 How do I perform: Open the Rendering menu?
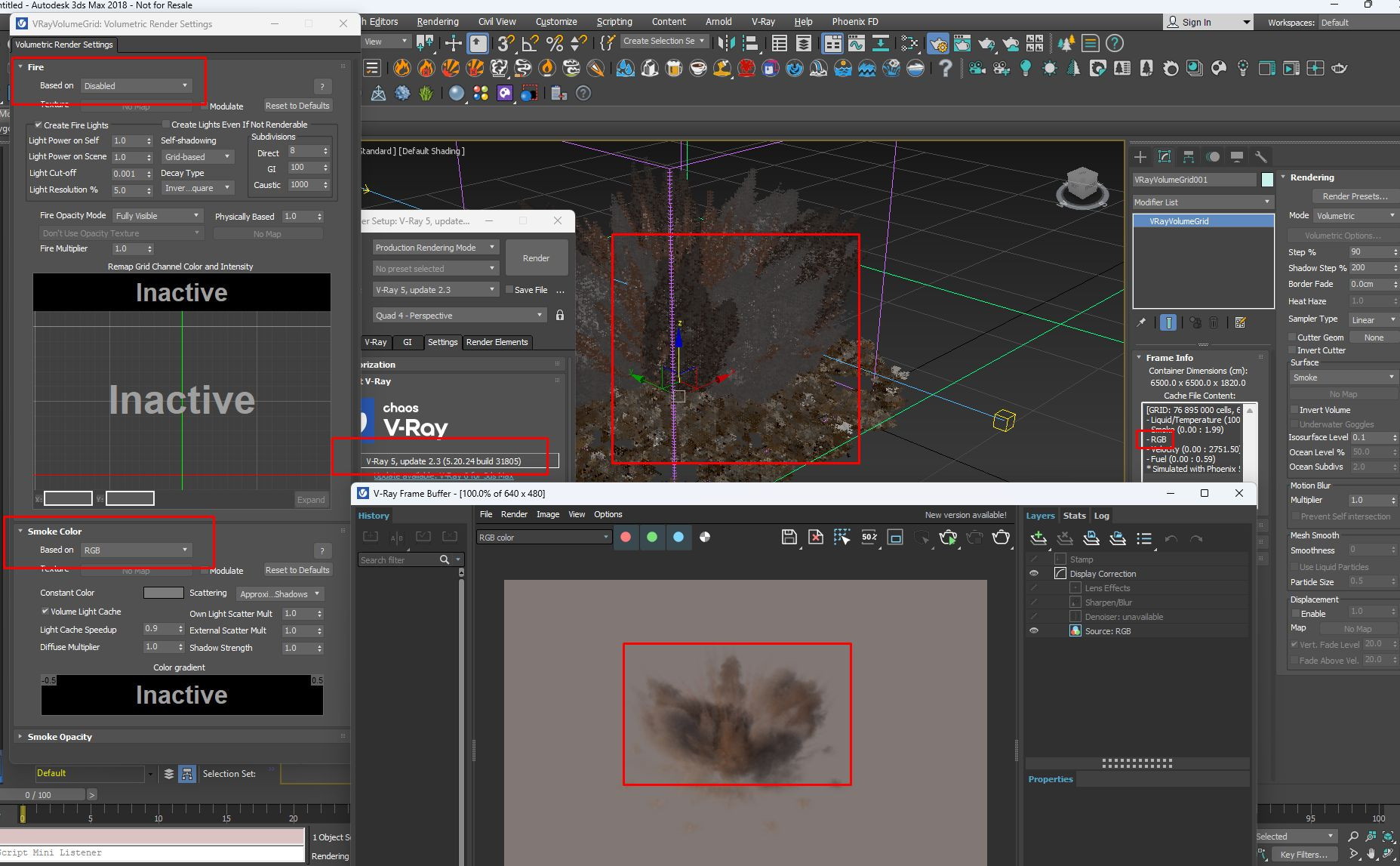pos(438,22)
